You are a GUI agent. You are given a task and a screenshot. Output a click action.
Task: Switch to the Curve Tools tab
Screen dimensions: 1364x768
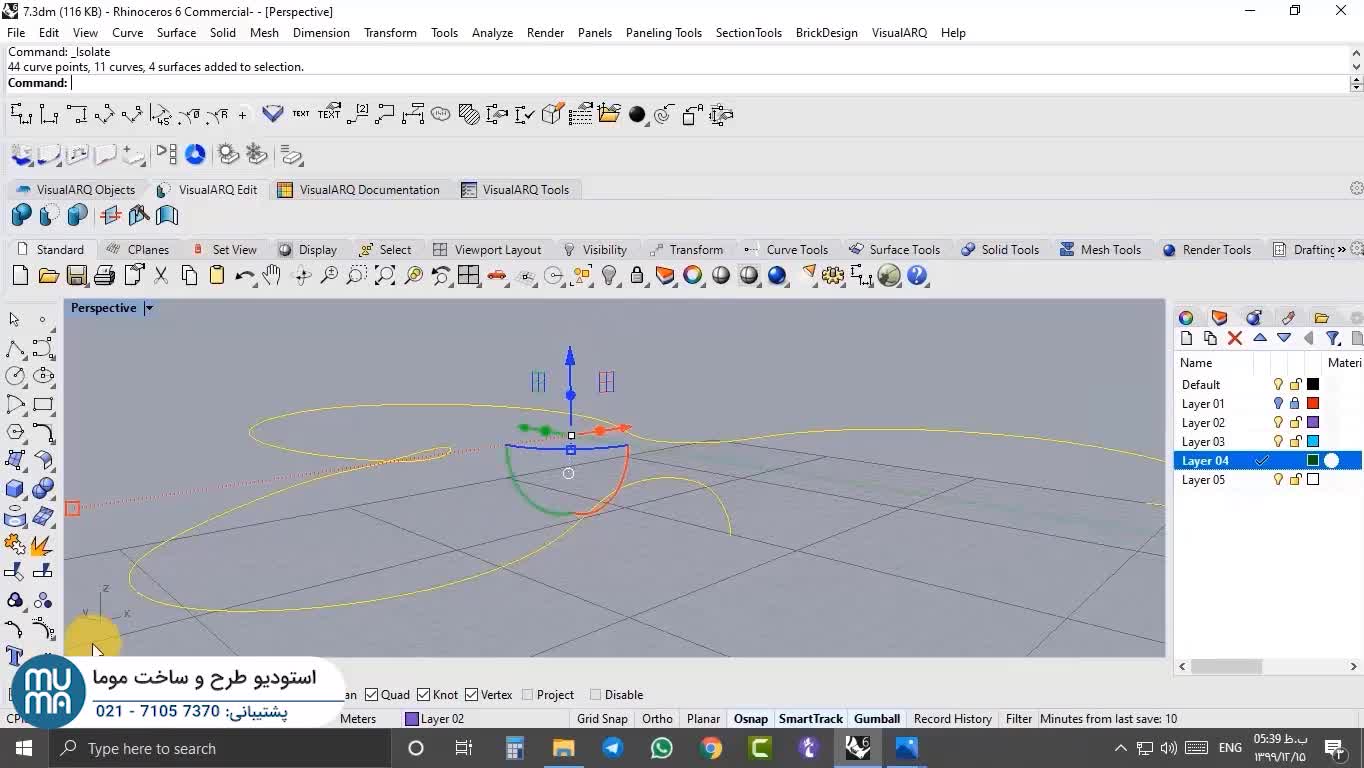click(x=796, y=250)
